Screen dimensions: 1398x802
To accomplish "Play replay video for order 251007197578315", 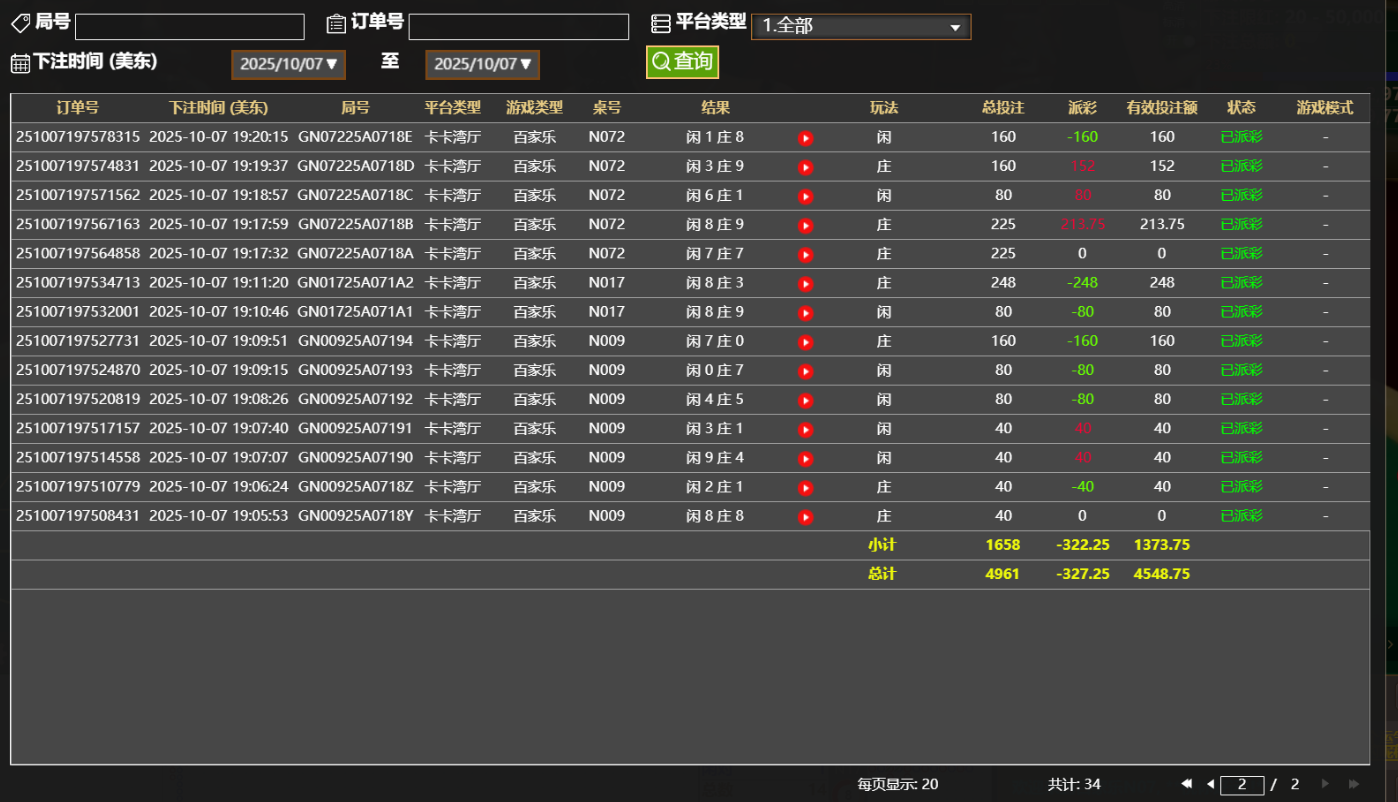I will [x=805, y=138].
